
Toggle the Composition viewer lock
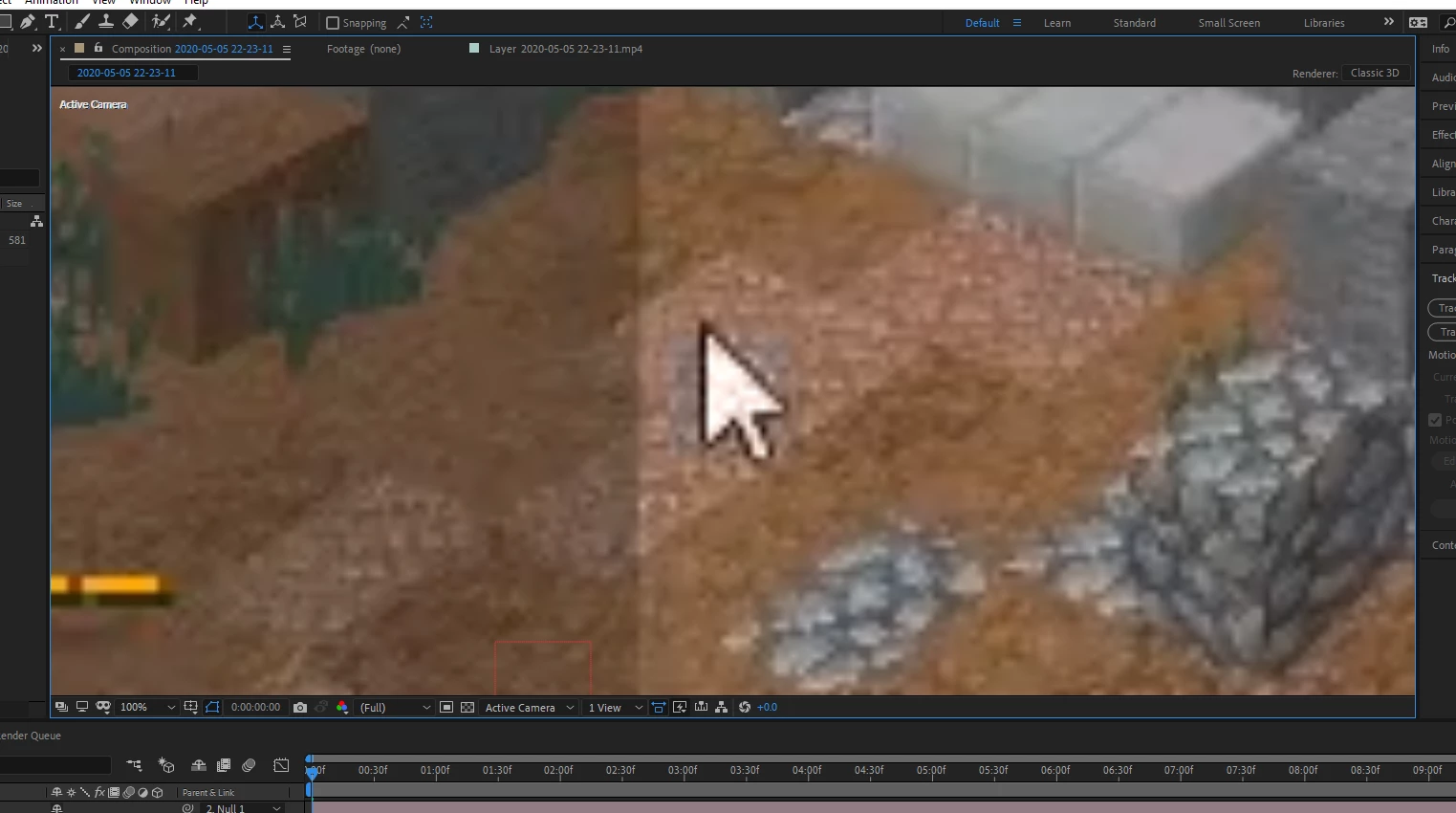[x=98, y=48]
